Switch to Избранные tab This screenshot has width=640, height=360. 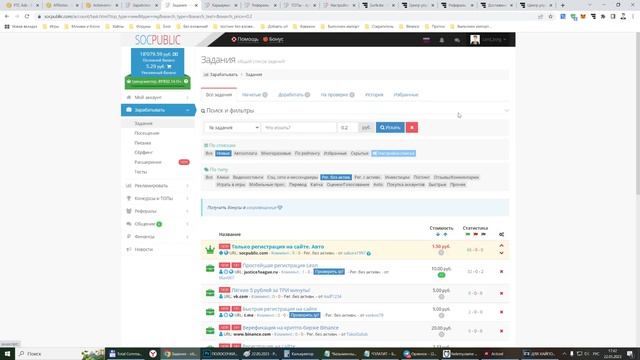pyautogui.click(x=406, y=95)
